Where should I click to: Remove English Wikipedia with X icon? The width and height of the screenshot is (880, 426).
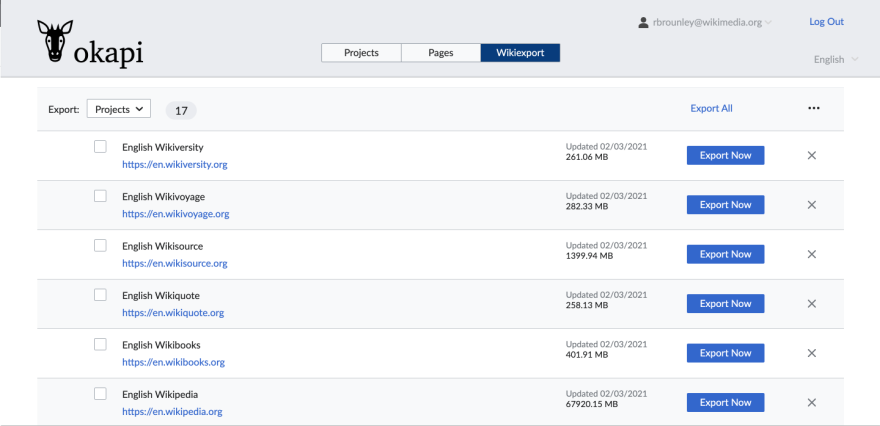tap(811, 402)
